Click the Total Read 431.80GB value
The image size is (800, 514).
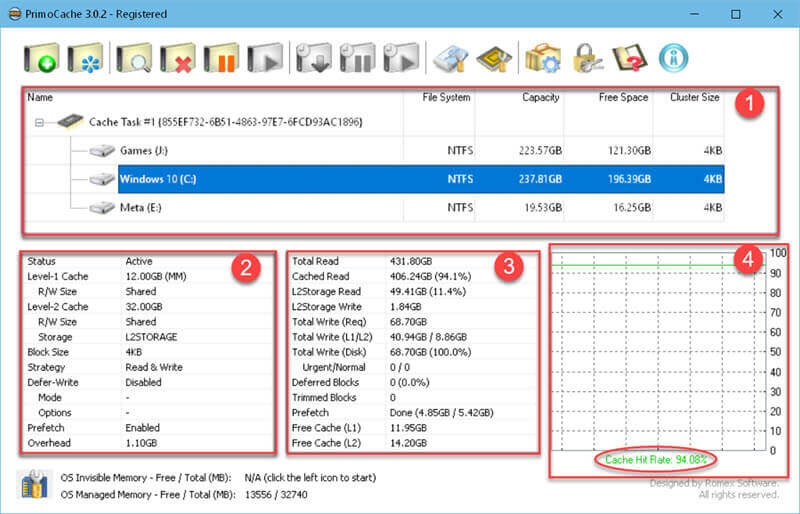411,261
